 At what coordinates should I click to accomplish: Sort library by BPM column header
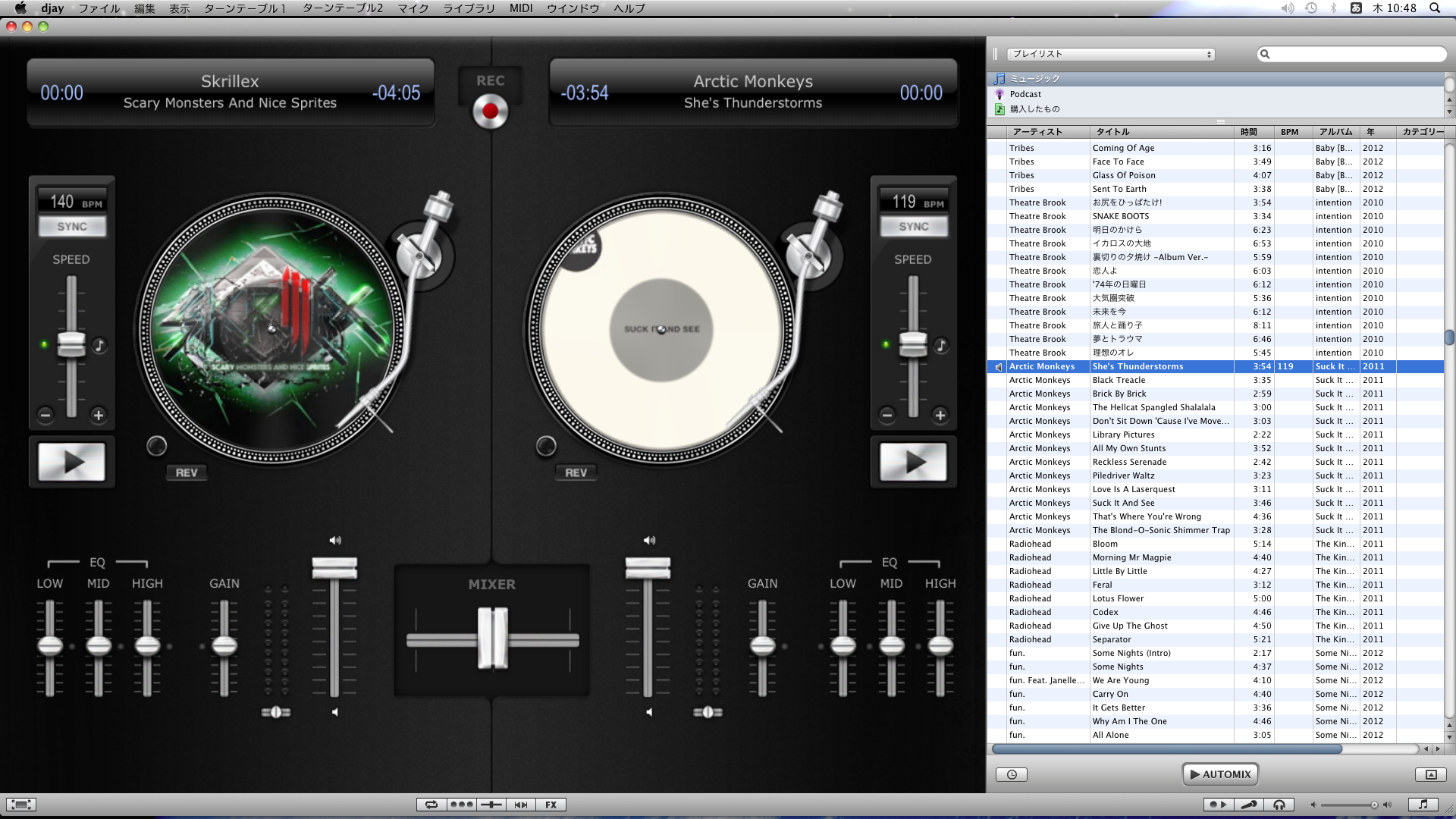[1289, 132]
